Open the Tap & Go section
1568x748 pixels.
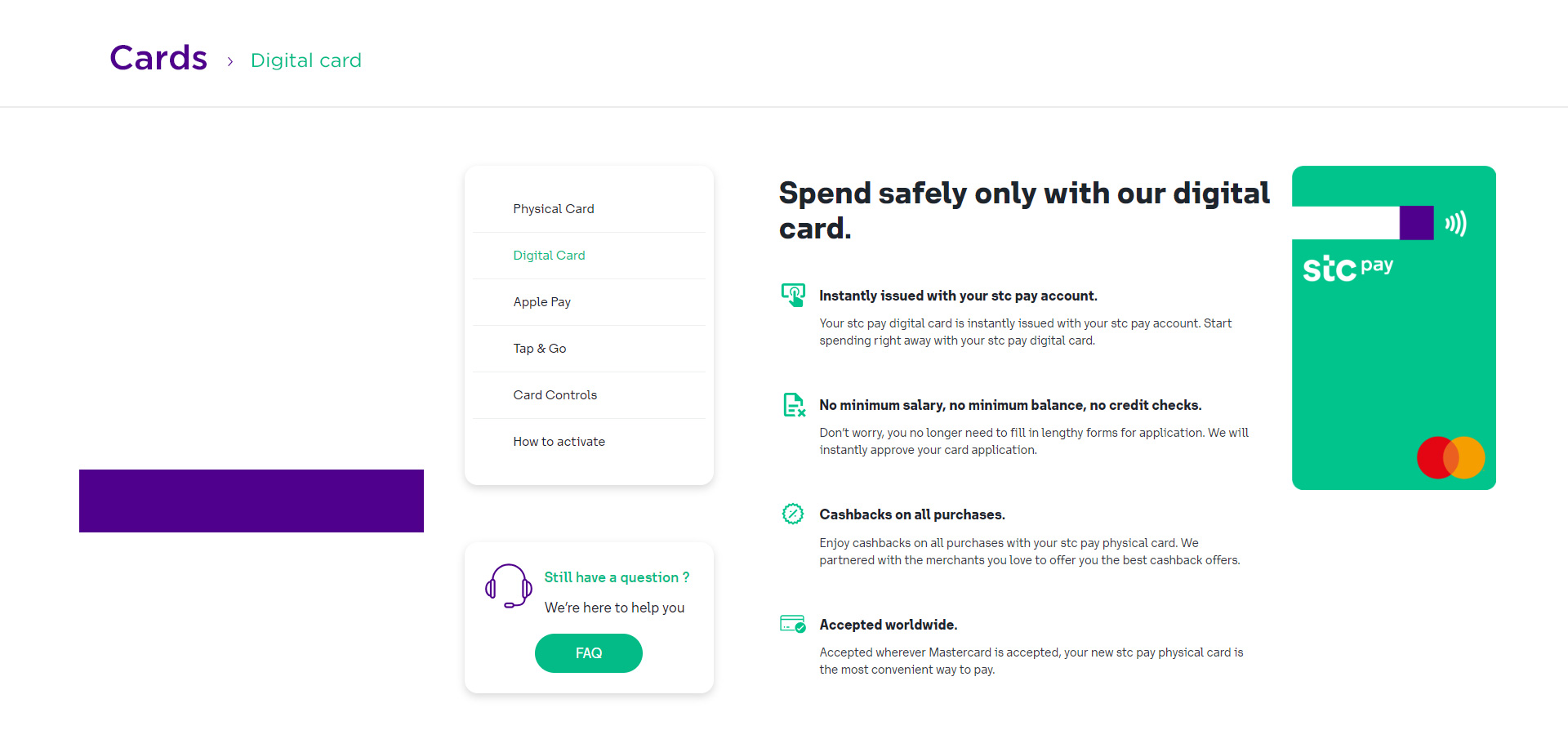539,349
